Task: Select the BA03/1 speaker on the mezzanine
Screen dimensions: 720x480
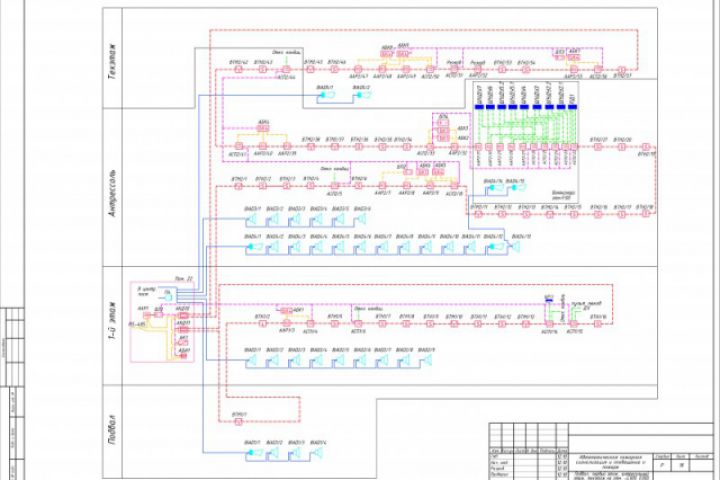Action: [252, 220]
